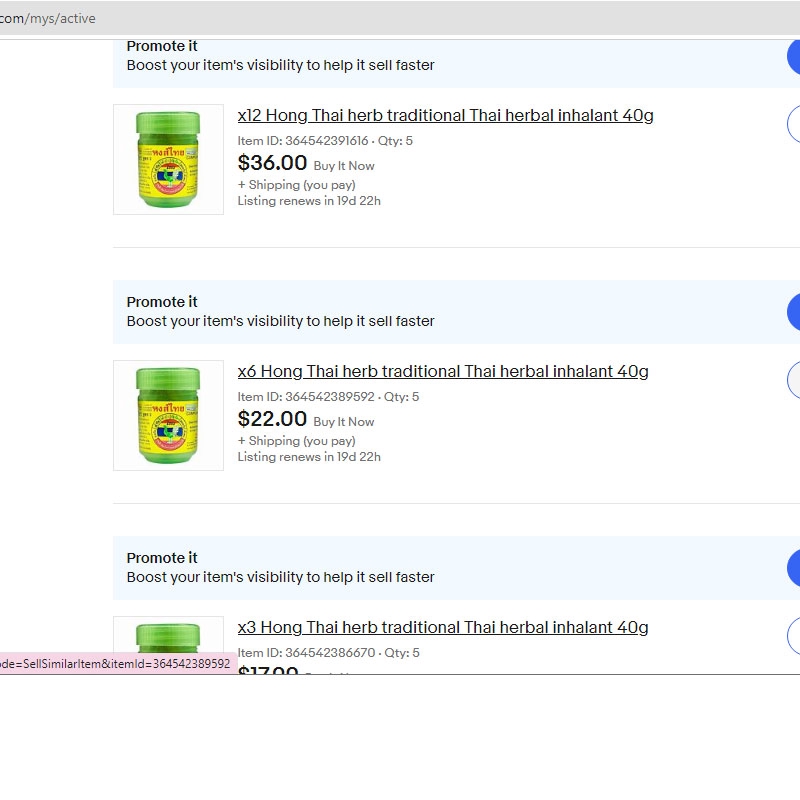This screenshot has height=800, width=800.
Task: Click the x6 listing product thumbnail
Action: [x=168, y=416]
